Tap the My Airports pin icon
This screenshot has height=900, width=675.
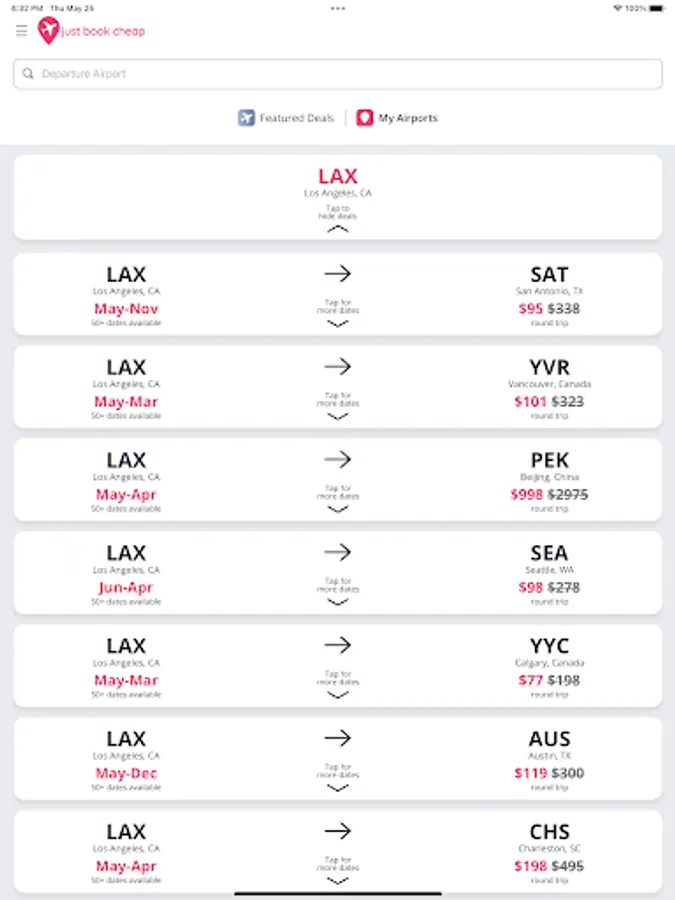(365, 118)
